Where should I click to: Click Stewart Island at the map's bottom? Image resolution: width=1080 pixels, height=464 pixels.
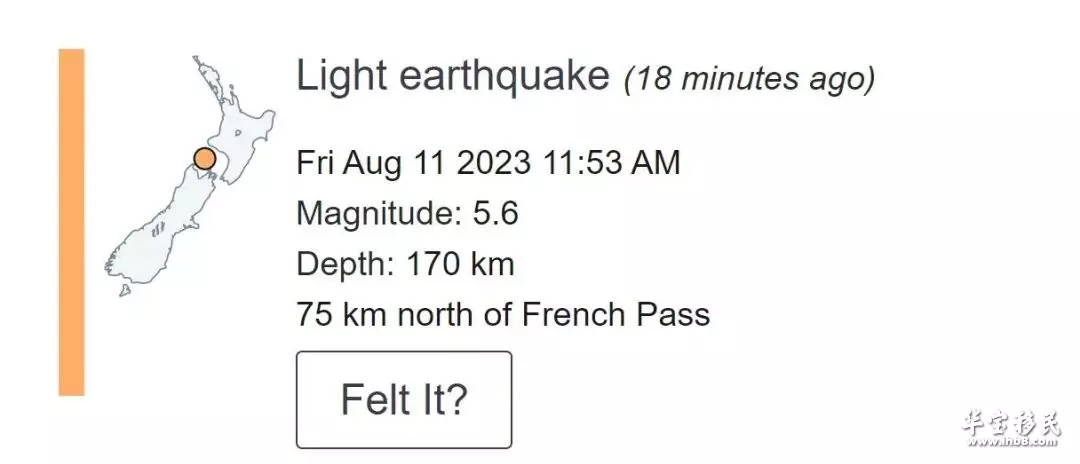pyautogui.click(x=125, y=291)
